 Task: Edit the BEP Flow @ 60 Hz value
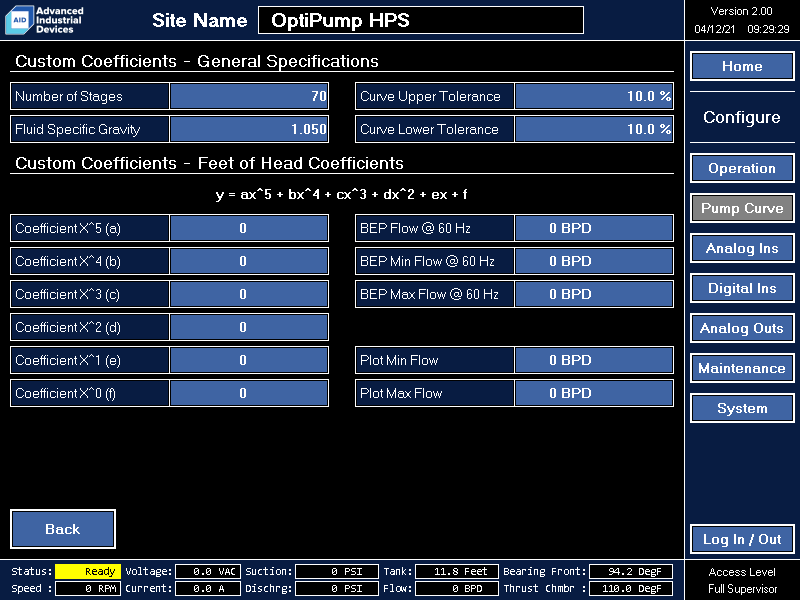tap(594, 228)
